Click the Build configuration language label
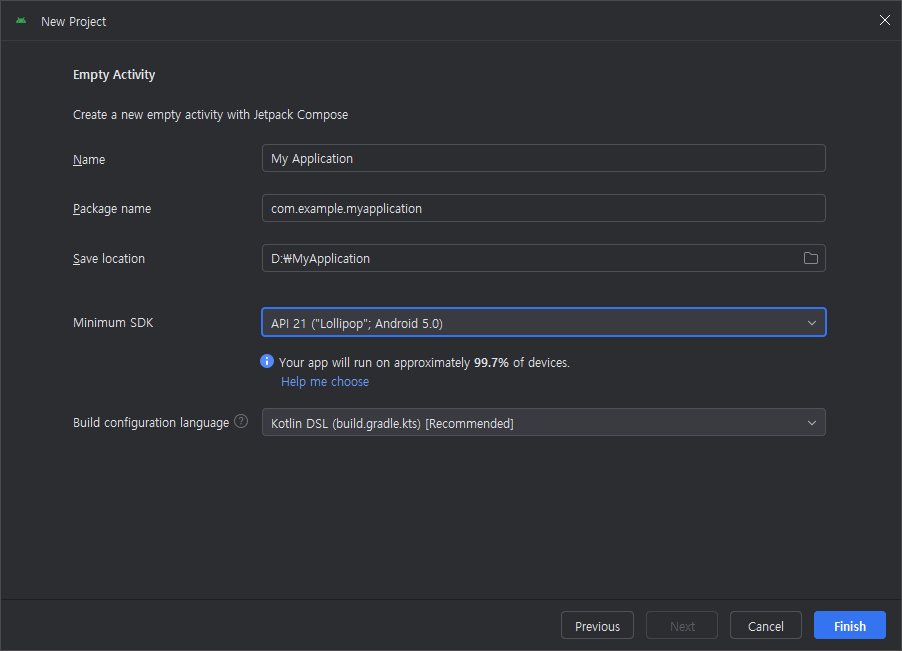The image size is (902, 651). point(151,423)
